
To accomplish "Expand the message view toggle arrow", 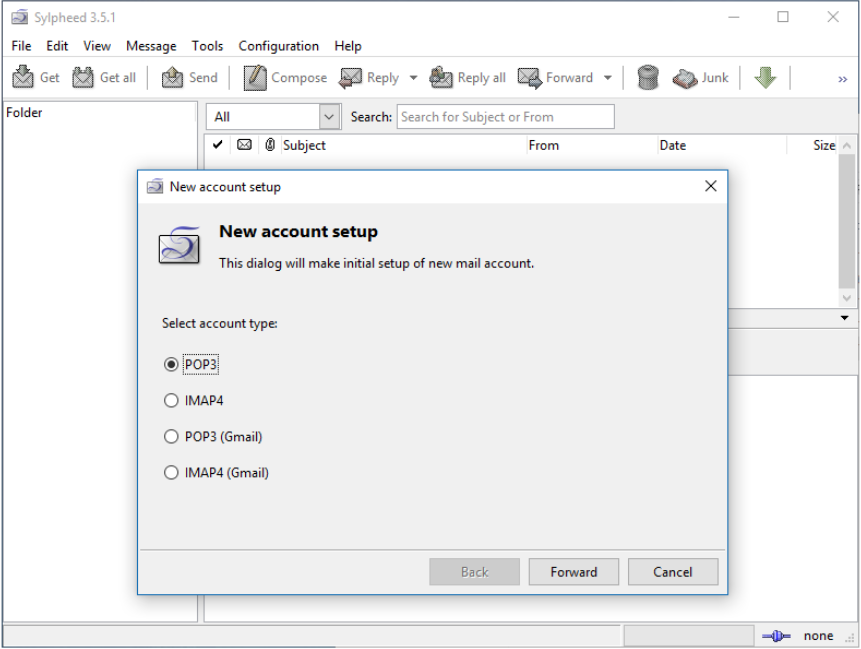I will (845, 318).
